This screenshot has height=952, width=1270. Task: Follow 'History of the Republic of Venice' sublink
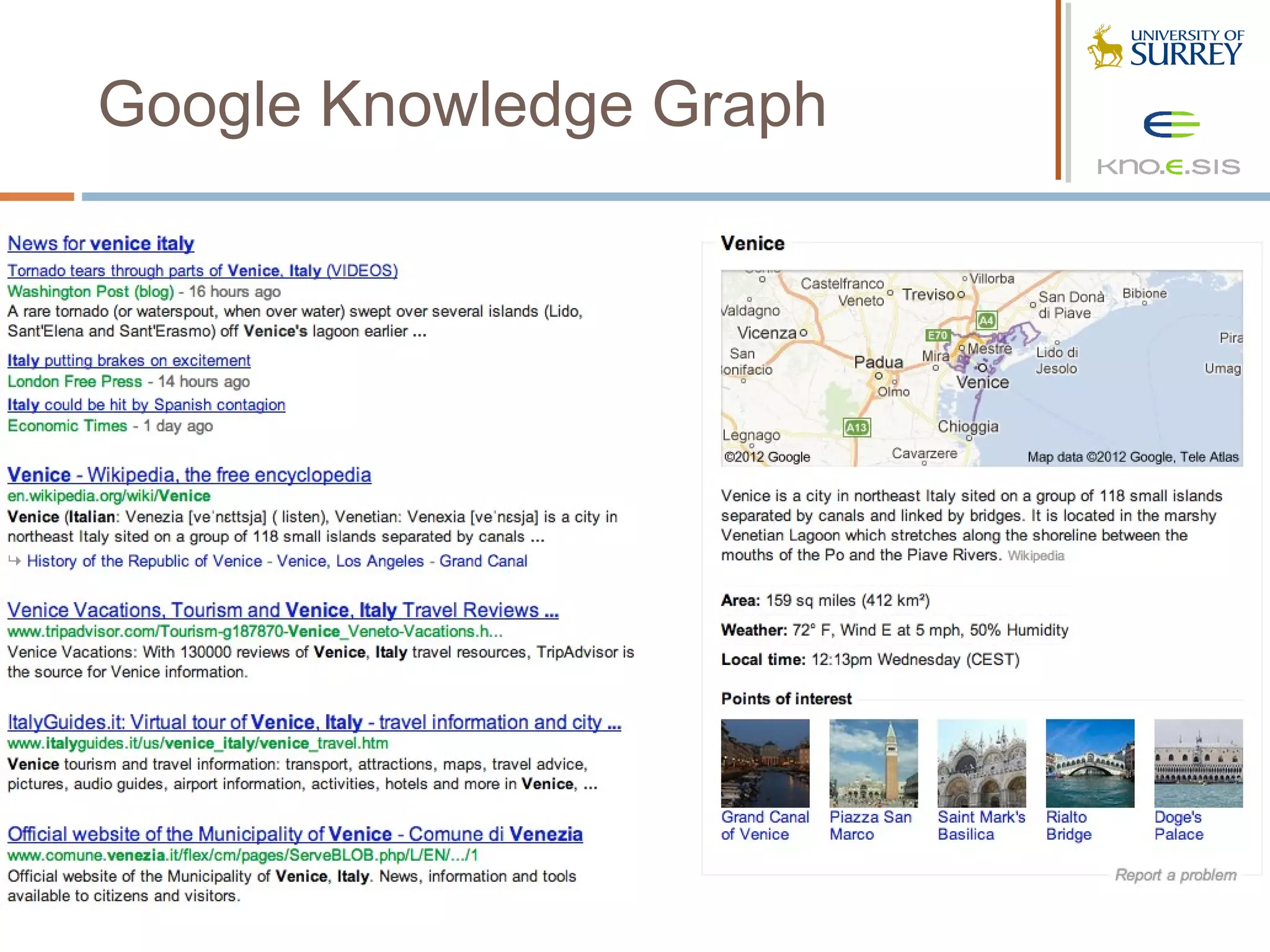point(144,561)
